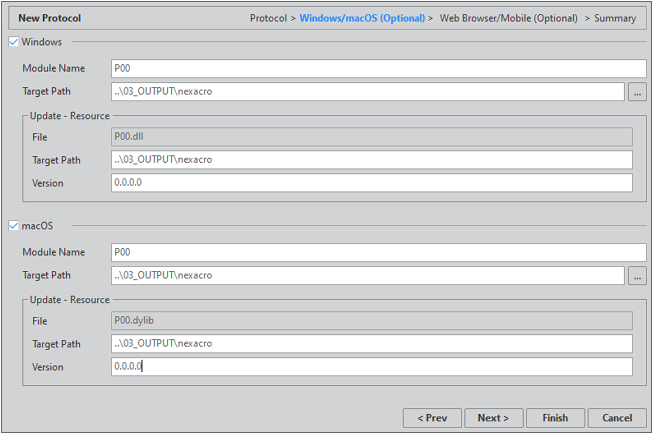Image resolution: width=652 pixels, height=433 pixels.
Task: Click the macOS Version field
Action: tap(371, 367)
